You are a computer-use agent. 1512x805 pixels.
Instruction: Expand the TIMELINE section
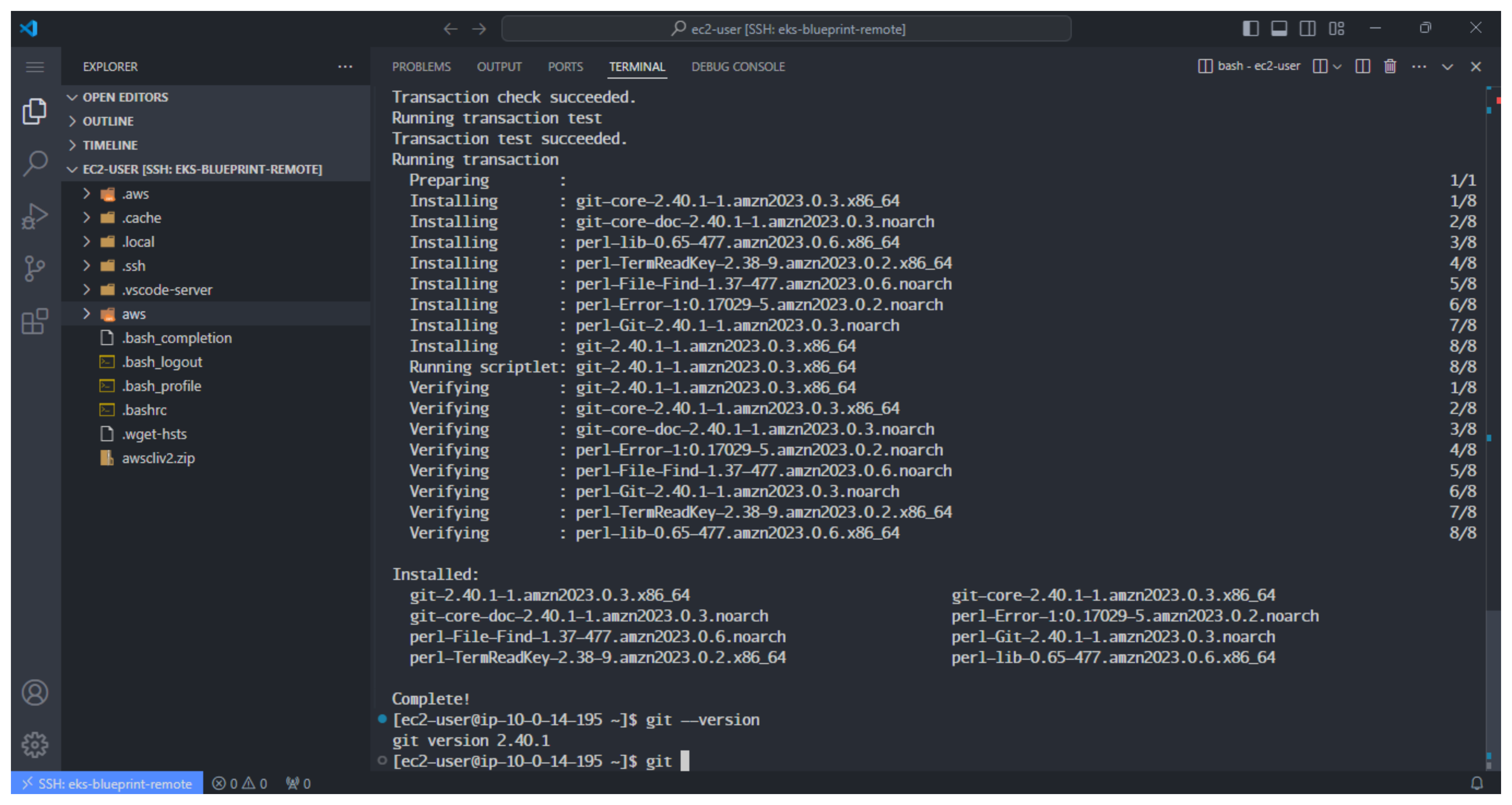pyautogui.click(x=216, y=146)
